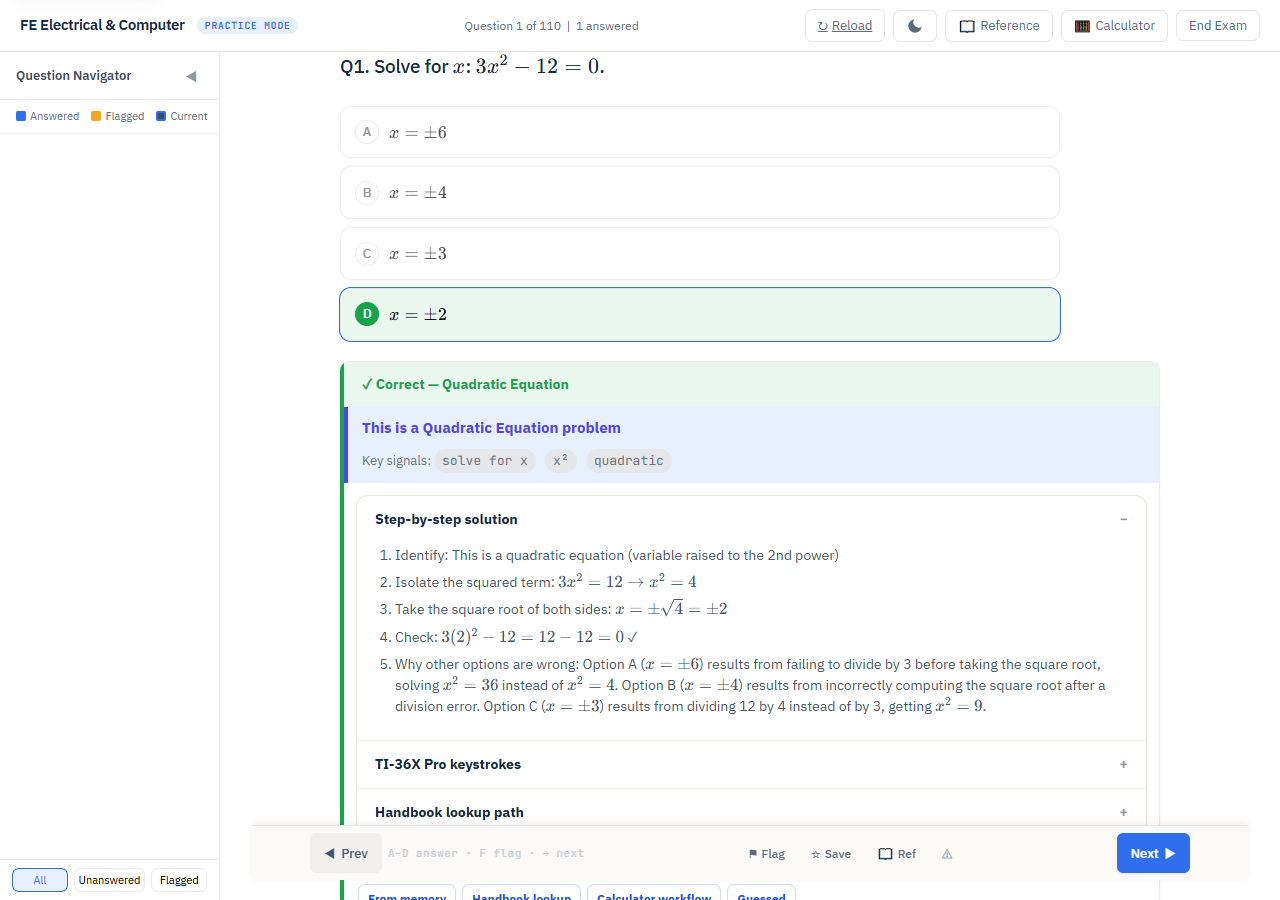Show only Flagged questions filter
Screen dimensions: 1280x900
click(179, 880)
